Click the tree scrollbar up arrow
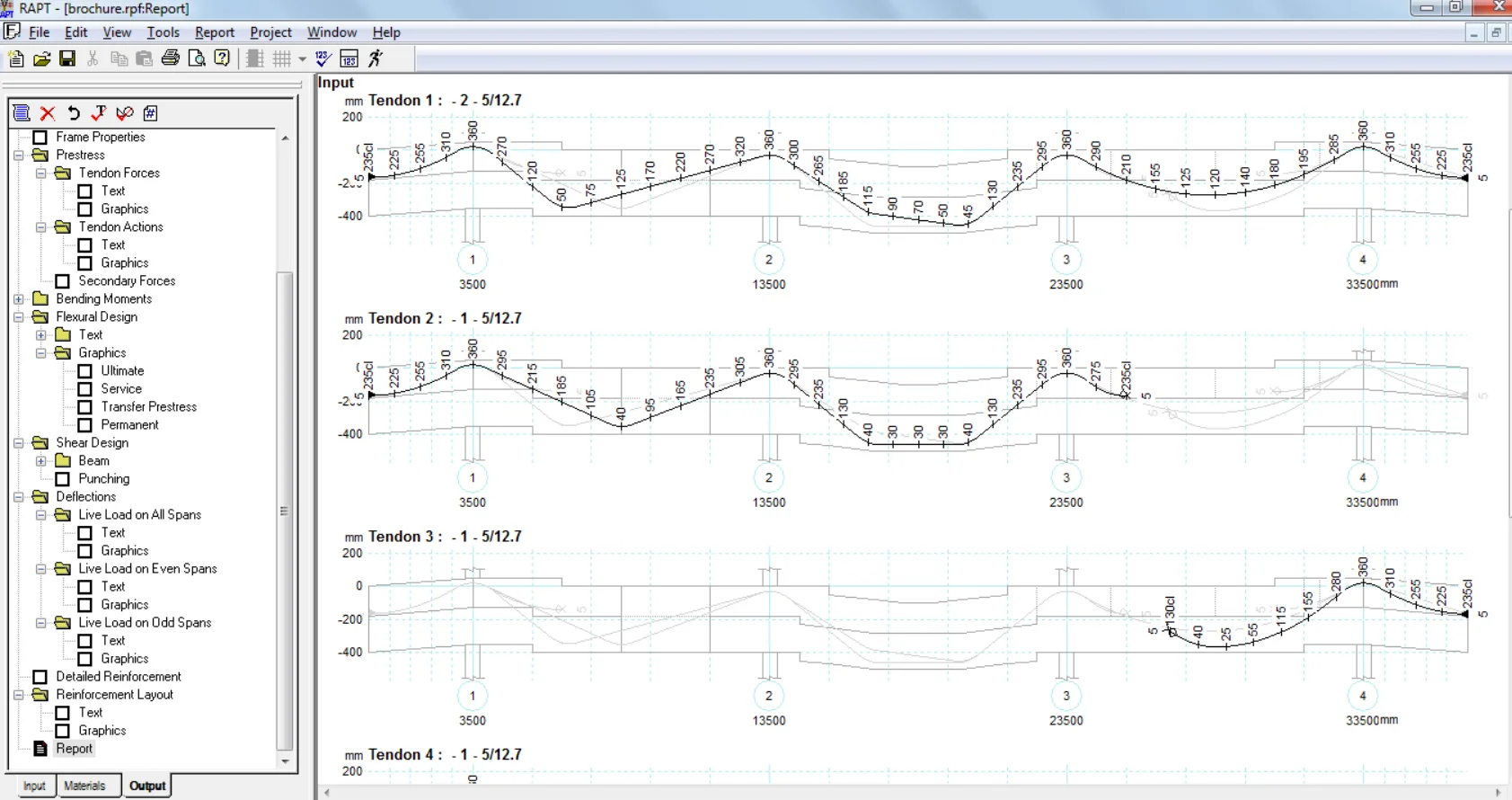1512x800 pixels. (285, 138)
